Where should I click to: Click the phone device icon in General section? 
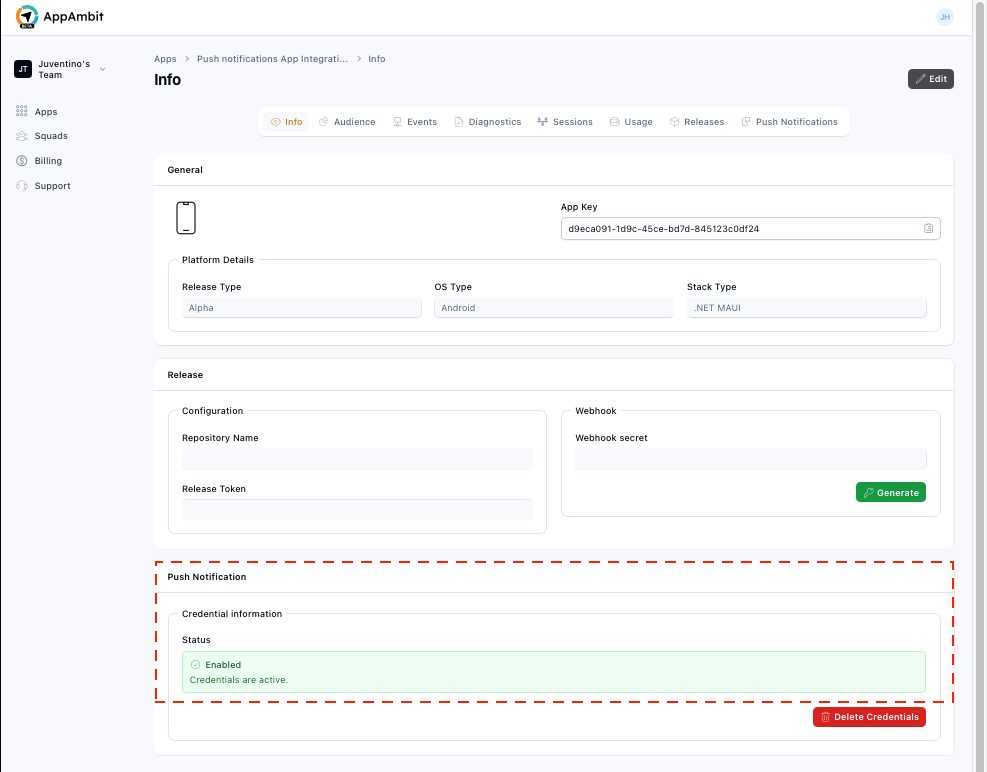pyautogui.click(x=184, y=217)
